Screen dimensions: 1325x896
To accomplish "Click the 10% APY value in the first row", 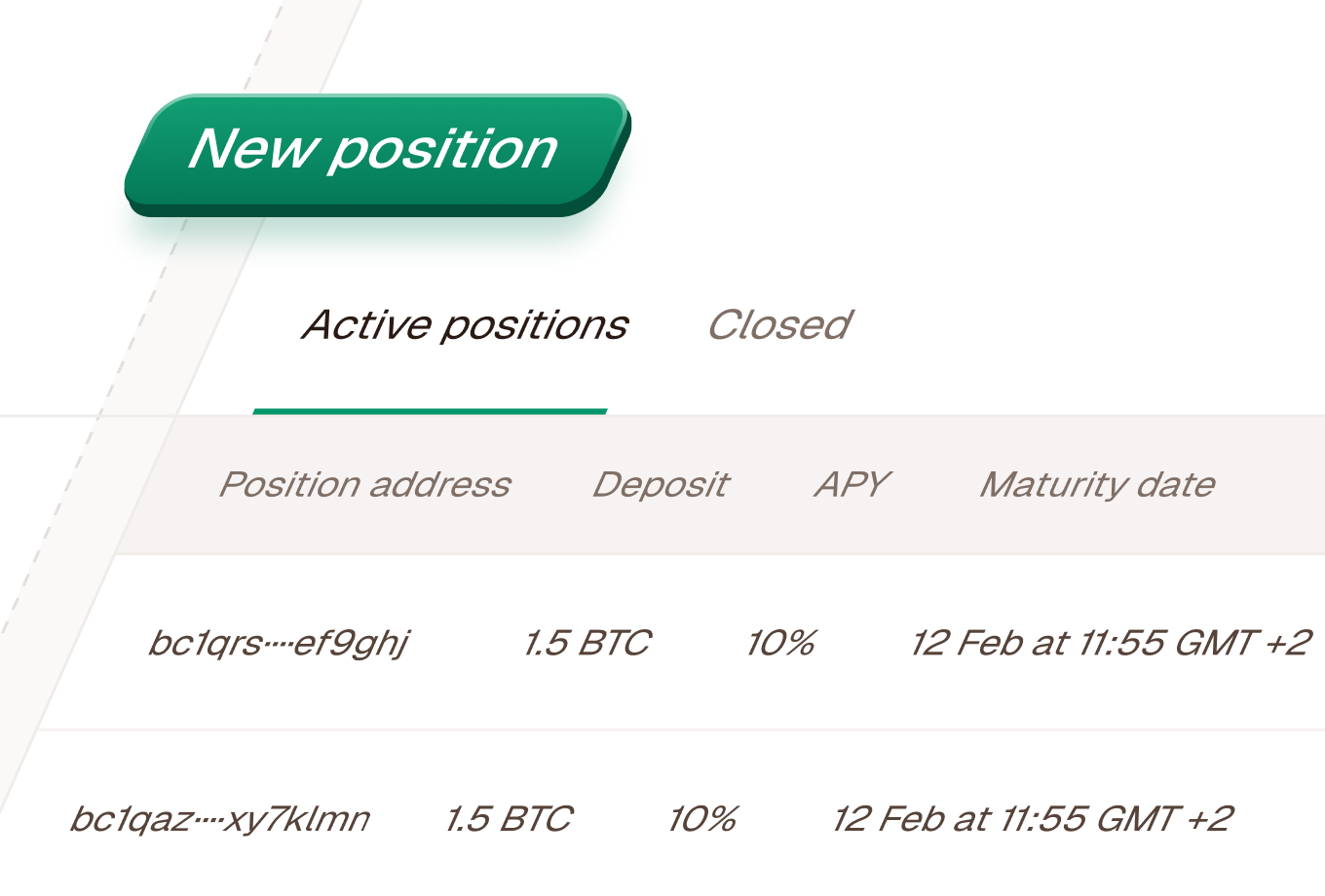I will [780, 644].
